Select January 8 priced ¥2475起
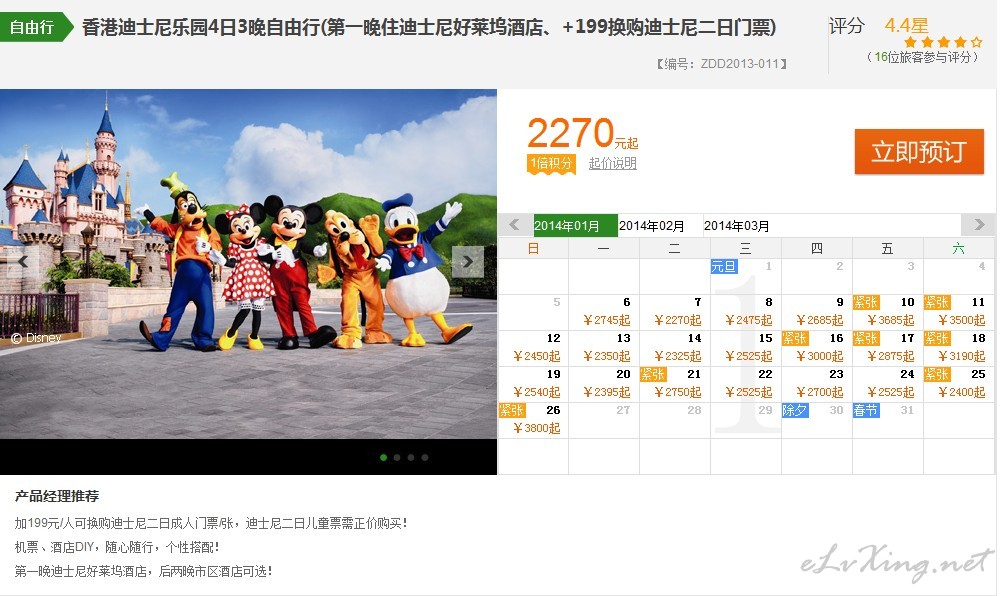 [746, 312]
